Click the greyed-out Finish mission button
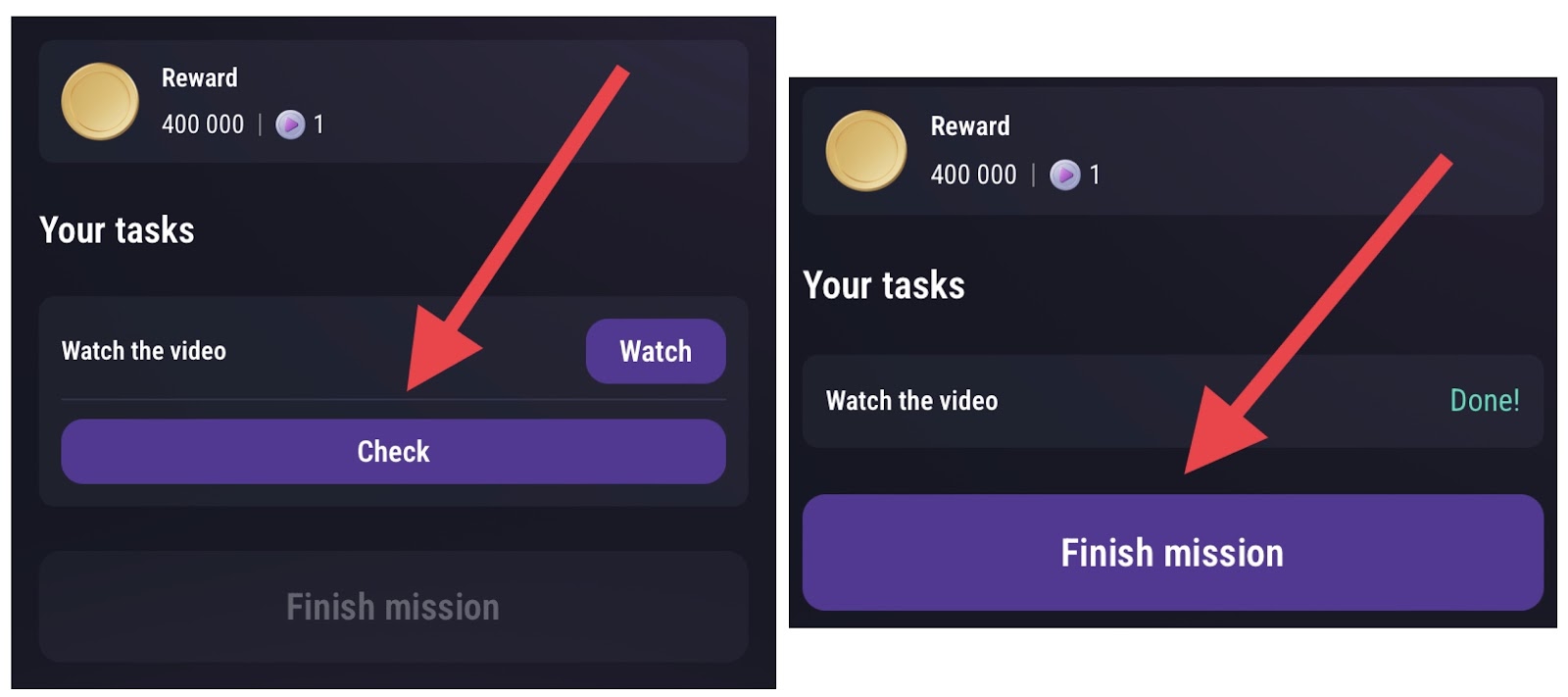Screen dimensions: 1568x697 pos(393,607)
